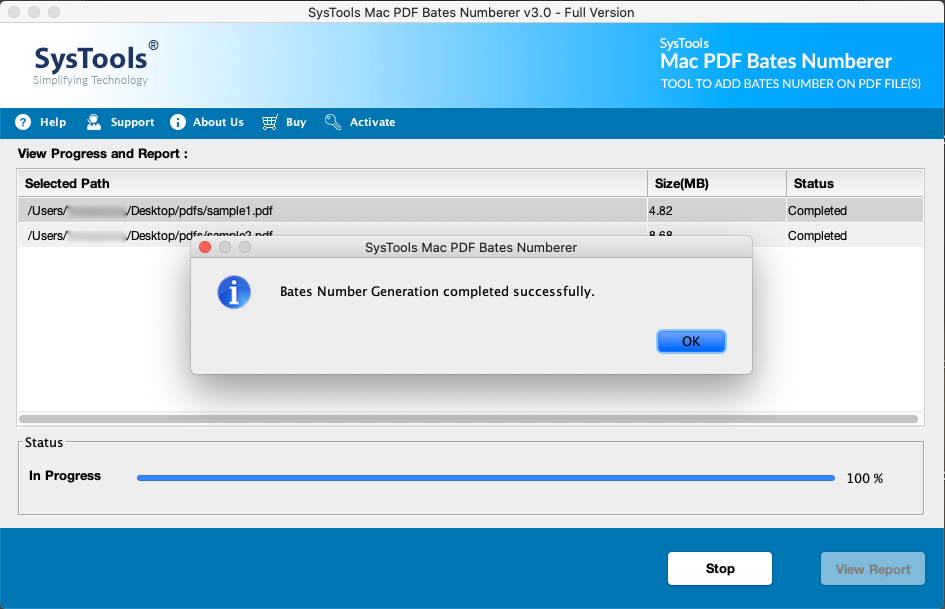945x609 pixels.
Task: Close the Bates Numberer dialog with red button
Action: point(205,247)
